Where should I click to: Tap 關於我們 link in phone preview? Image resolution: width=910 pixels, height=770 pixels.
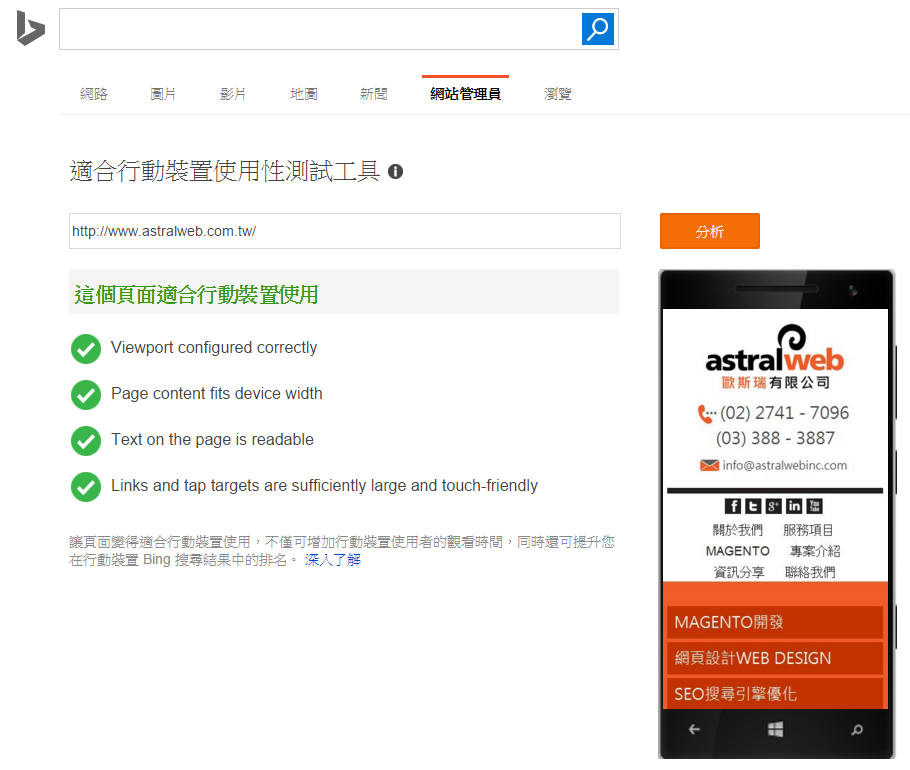tap(738, 530)
